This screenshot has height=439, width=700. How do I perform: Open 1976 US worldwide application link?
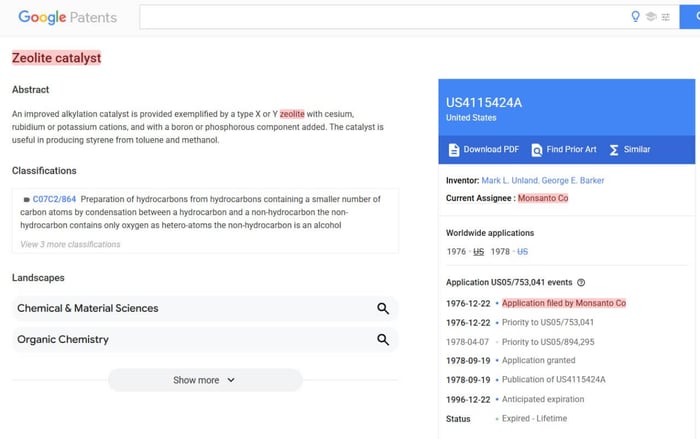[478, 251]
